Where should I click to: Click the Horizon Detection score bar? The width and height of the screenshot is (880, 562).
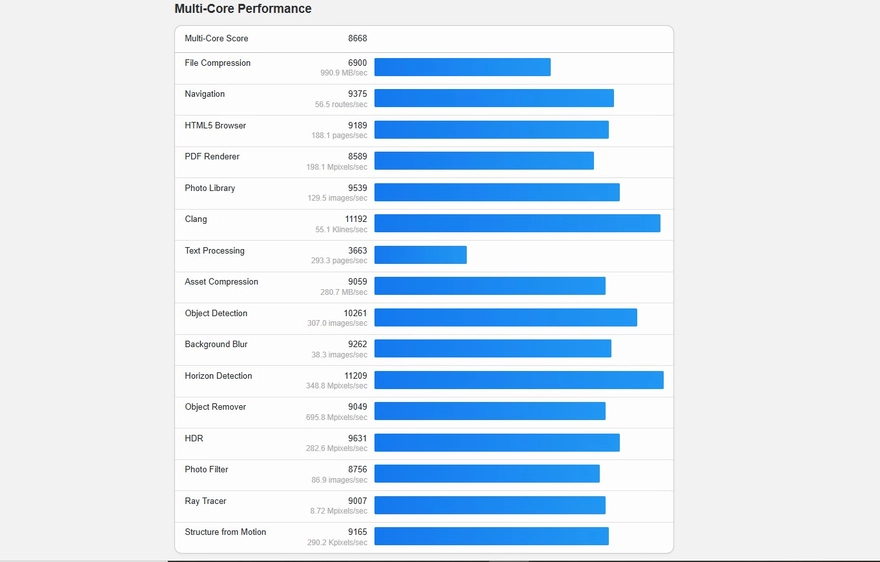(x=519, y=380)
